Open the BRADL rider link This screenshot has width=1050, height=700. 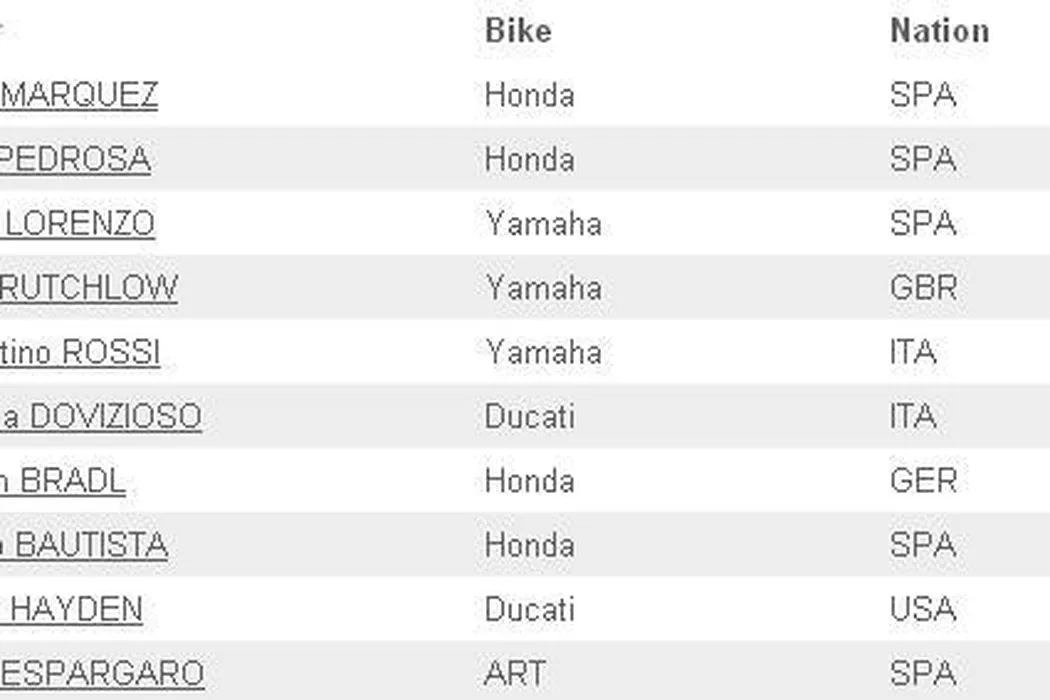tap(63, 481)
